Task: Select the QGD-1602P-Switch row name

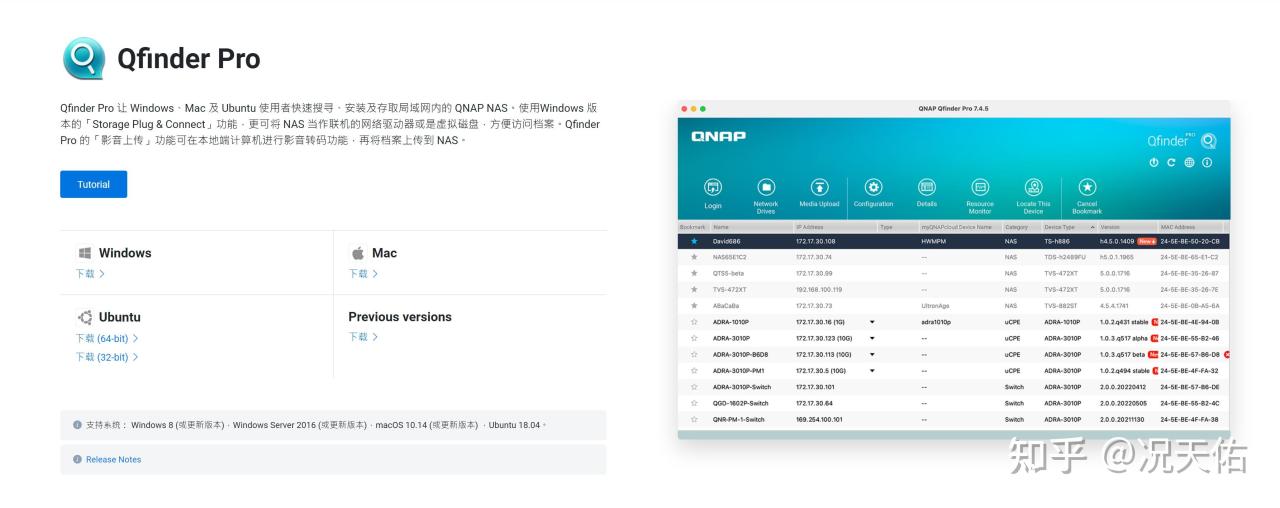Action: 740,403
